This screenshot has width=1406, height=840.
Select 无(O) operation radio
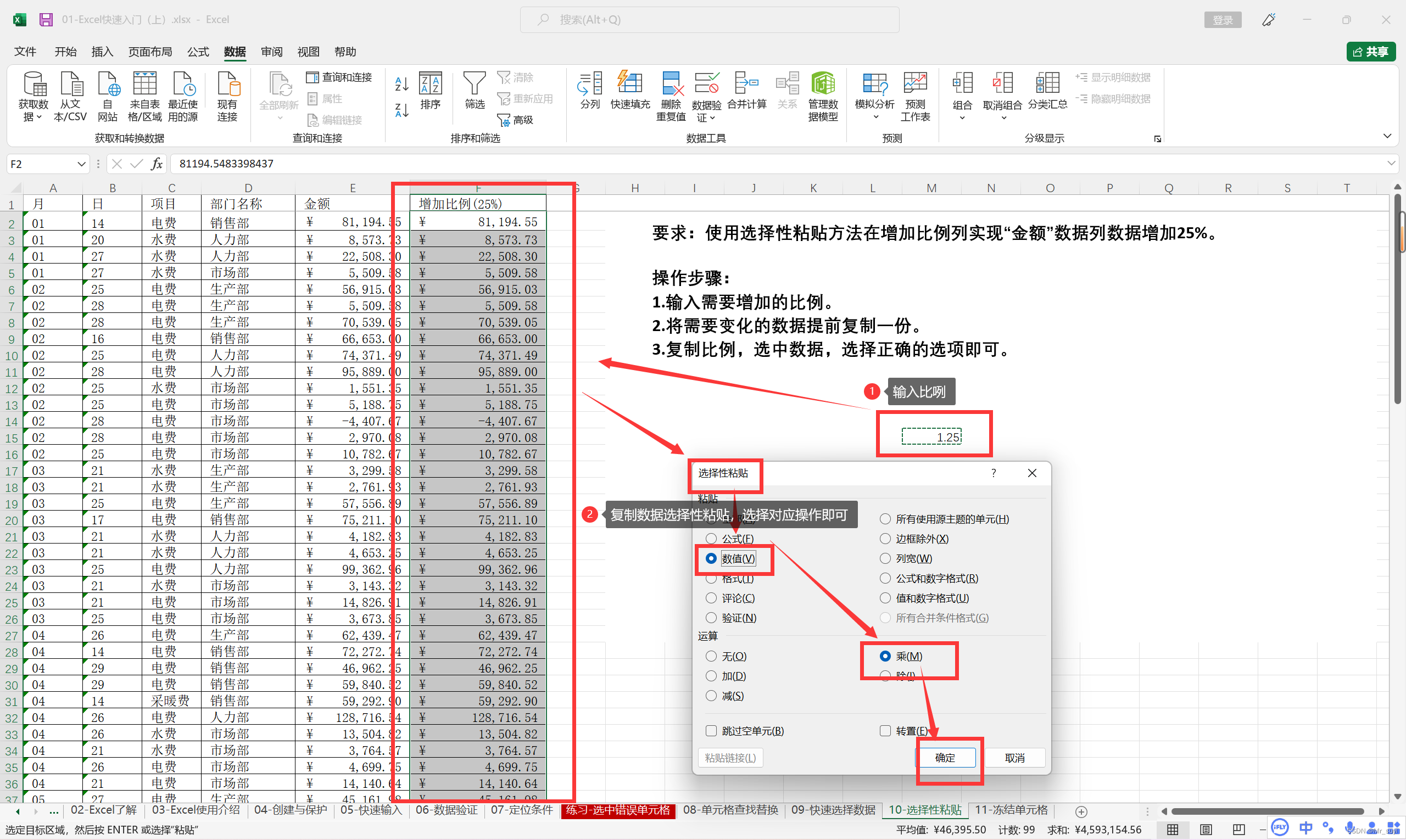(711, 656)
